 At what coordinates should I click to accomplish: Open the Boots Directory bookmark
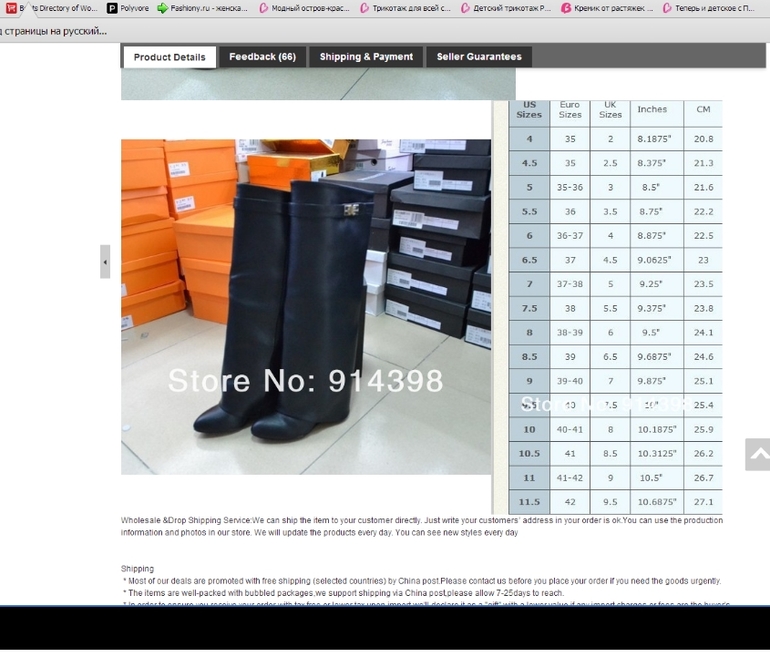pyautogui.click(x=52, y=8)
